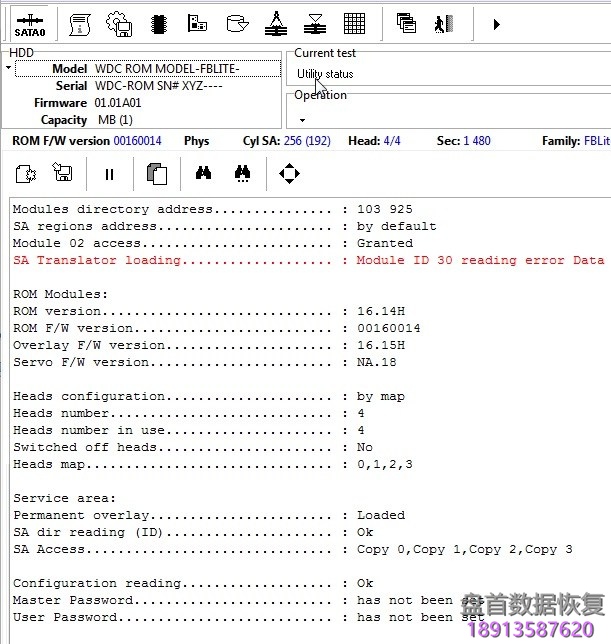Click the Heads map 0,1,2,3 line
This screenshot has width=611, height=644.
213,465
